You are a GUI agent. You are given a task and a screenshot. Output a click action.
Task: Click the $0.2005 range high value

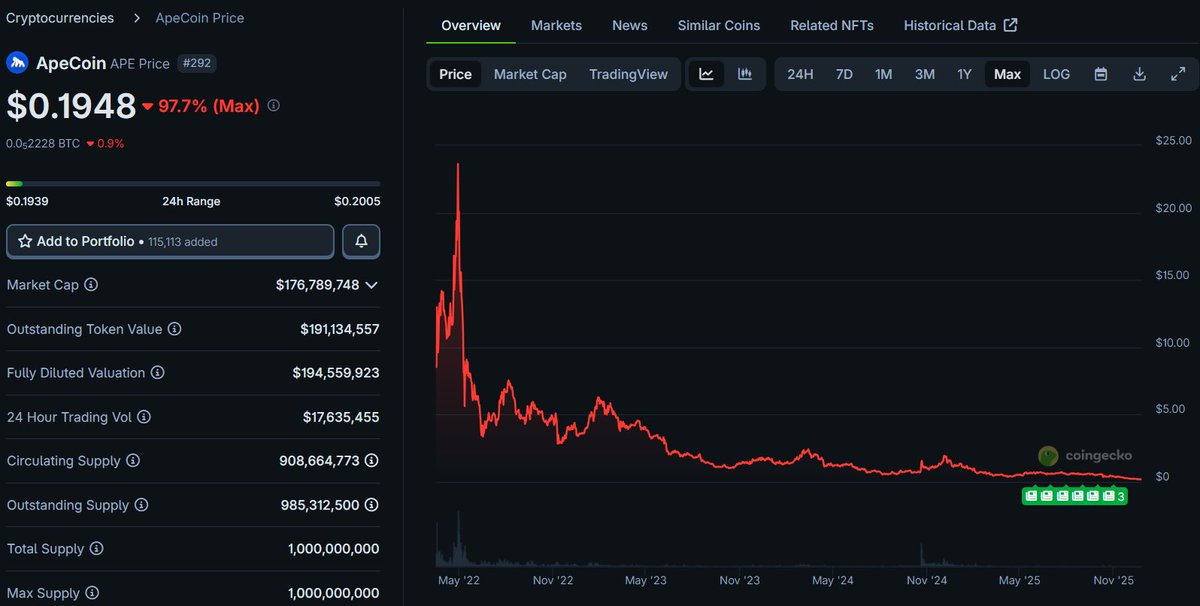357,201
